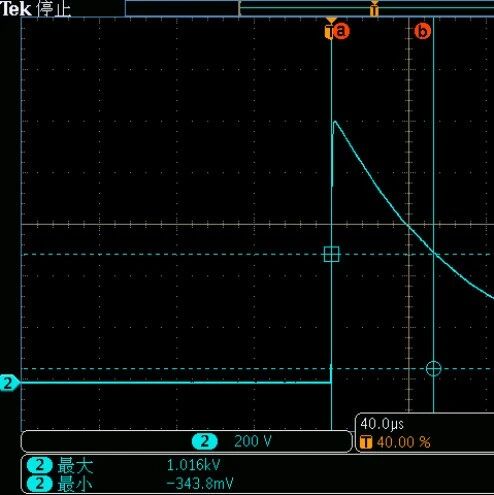Screen dimensions: 494x495
Task: Click the circular cursor b intersection marker
Action: 433,369
